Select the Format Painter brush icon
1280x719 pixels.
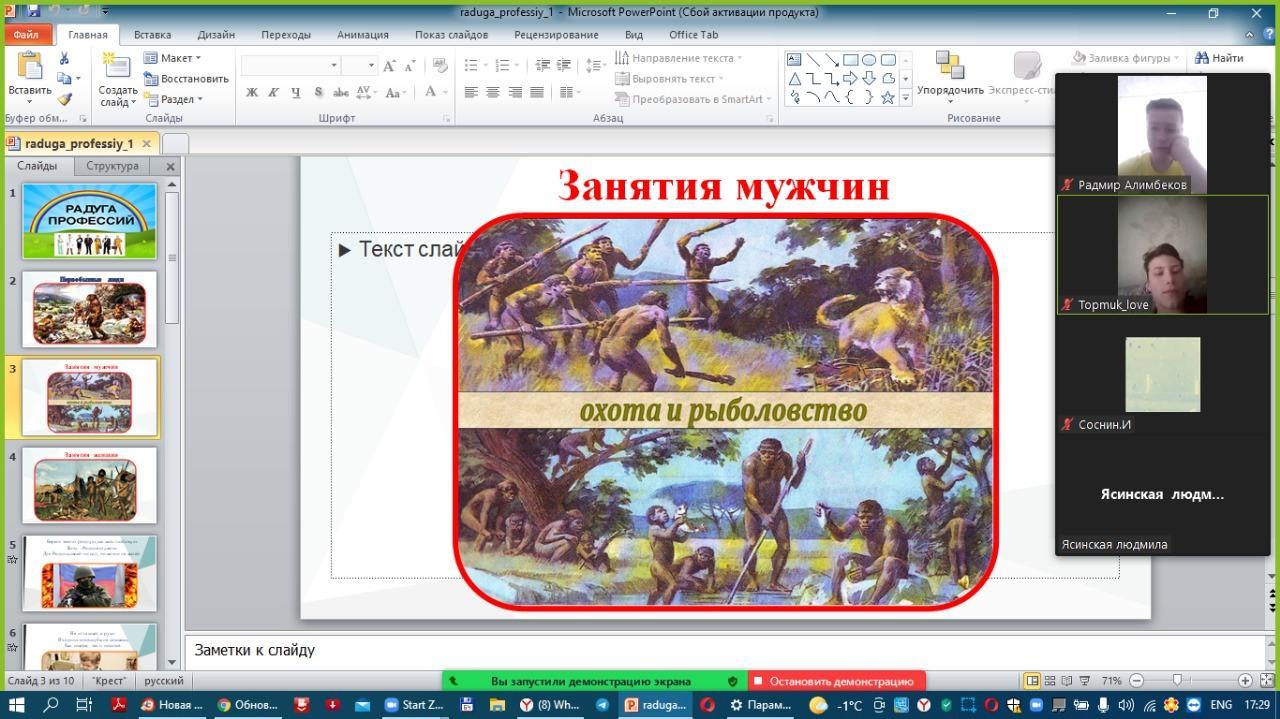tap(65, 99)
